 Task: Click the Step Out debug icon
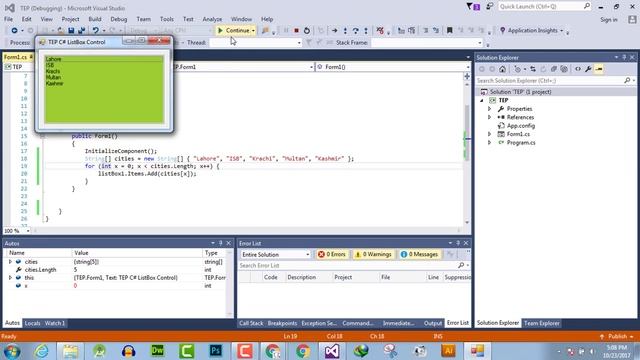[366, 31]
